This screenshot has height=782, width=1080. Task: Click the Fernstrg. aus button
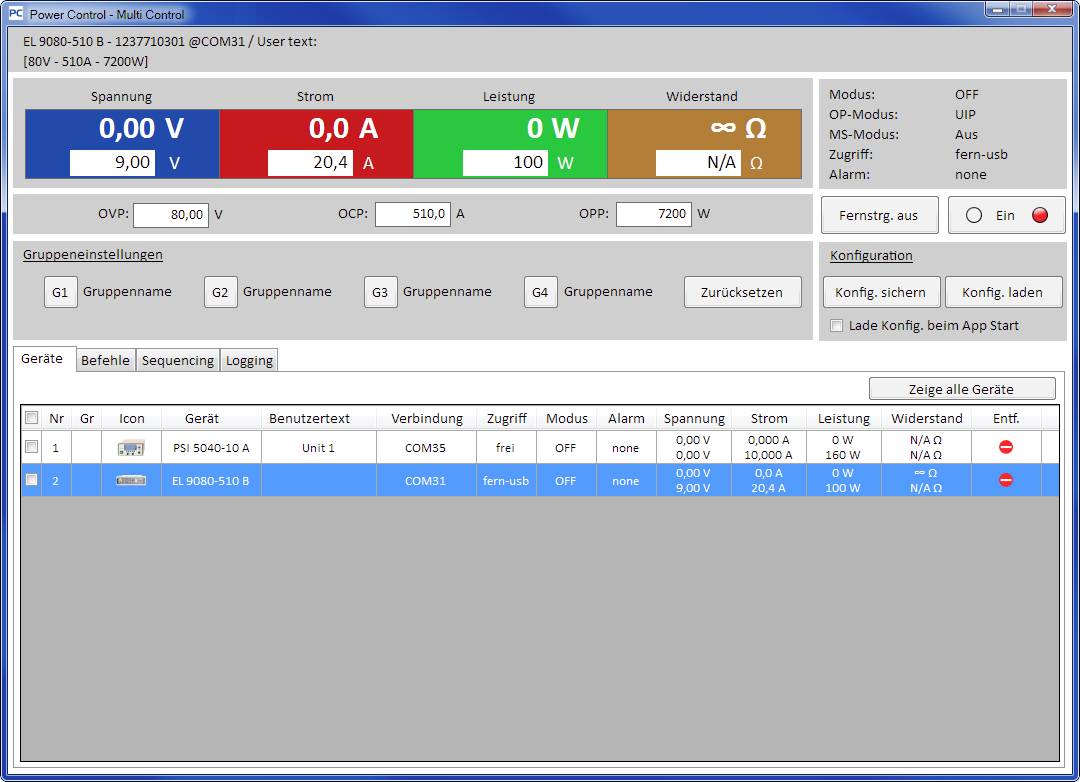[x=879, y=214]
